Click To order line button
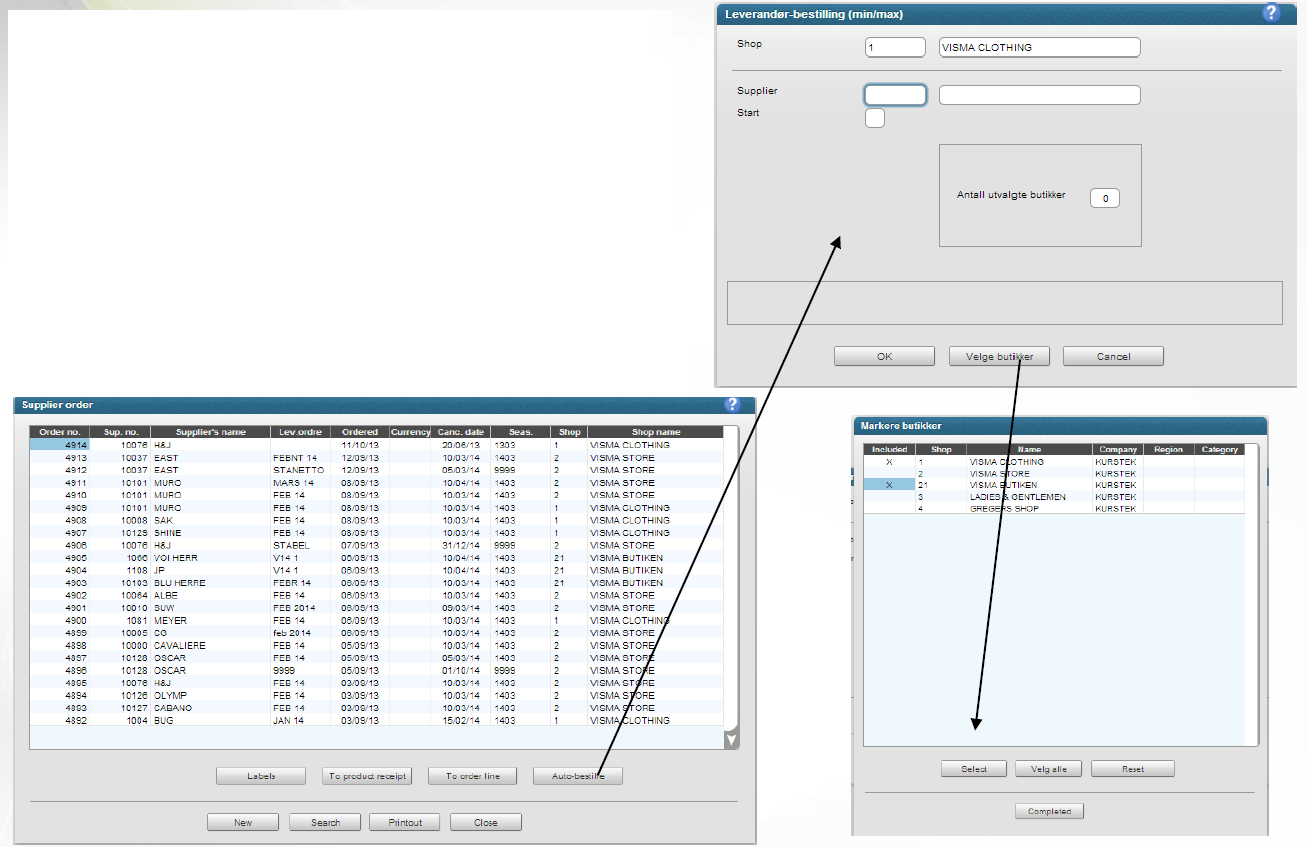This screenshot has height=847, width=1307. [472, 776]
